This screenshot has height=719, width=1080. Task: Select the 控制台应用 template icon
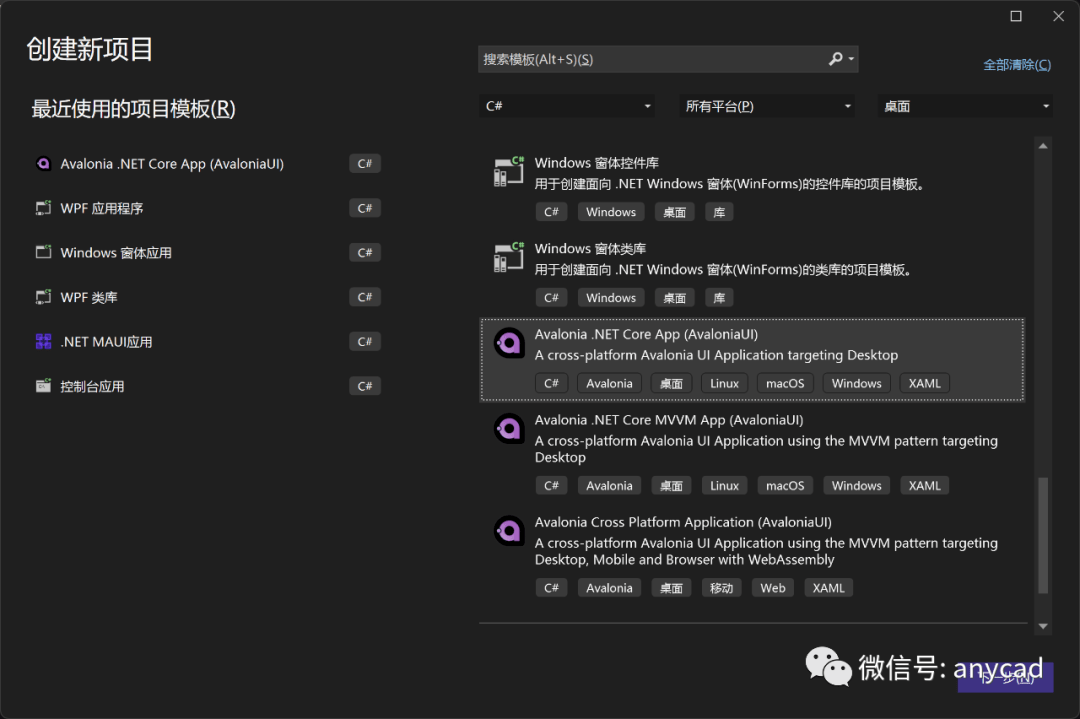click(44, 385)
